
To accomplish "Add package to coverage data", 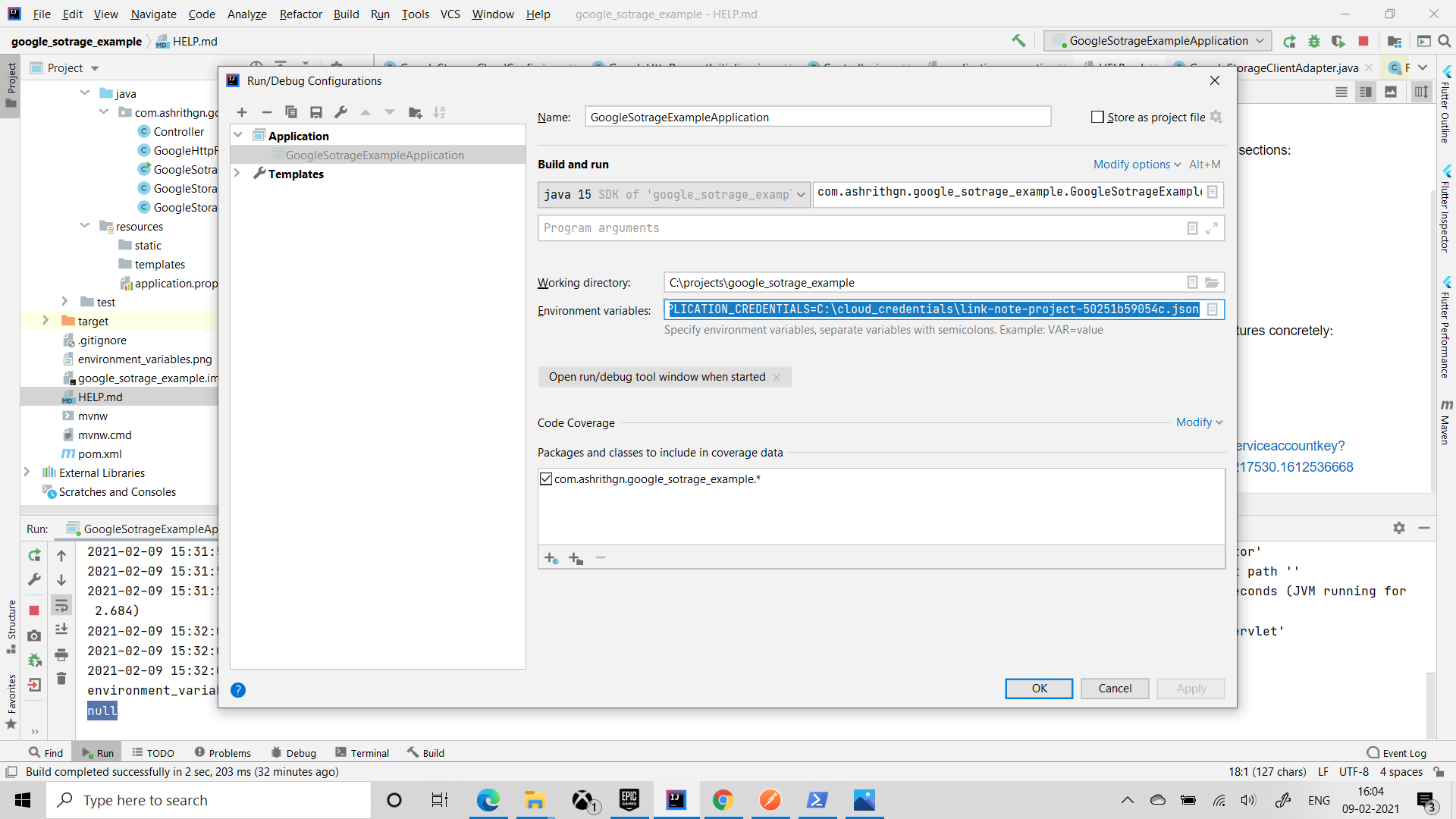I will click(576, 558).
